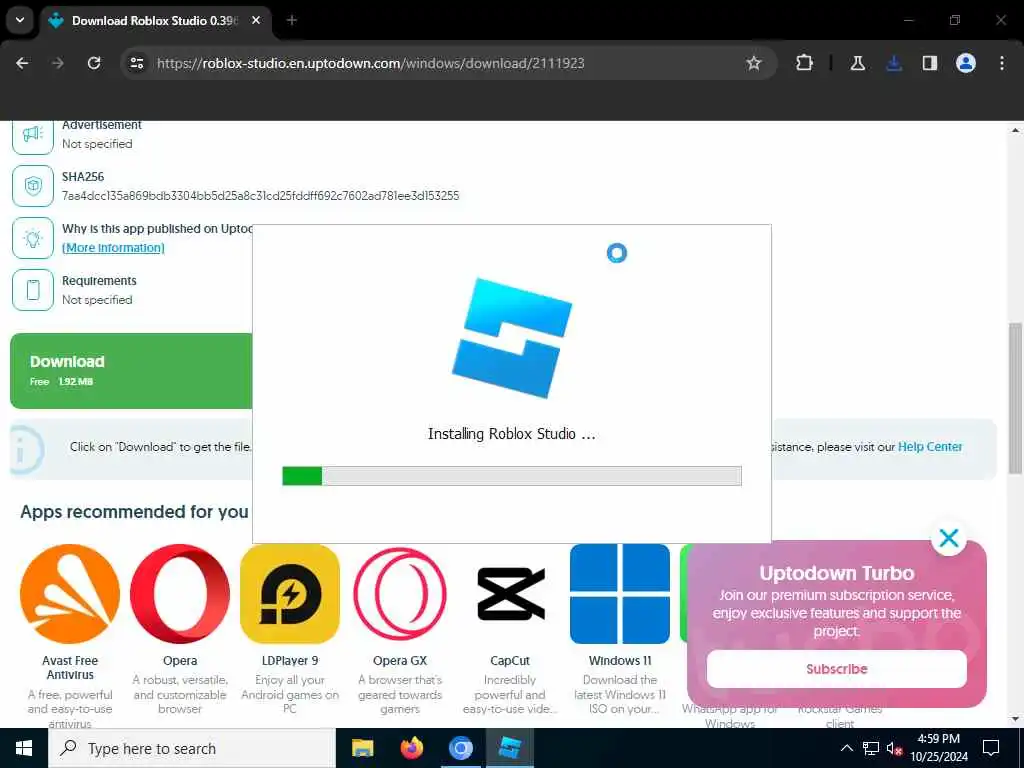Bookmark this page with the star icon
Screen dimensions: 1024x768
coord(754,63)
